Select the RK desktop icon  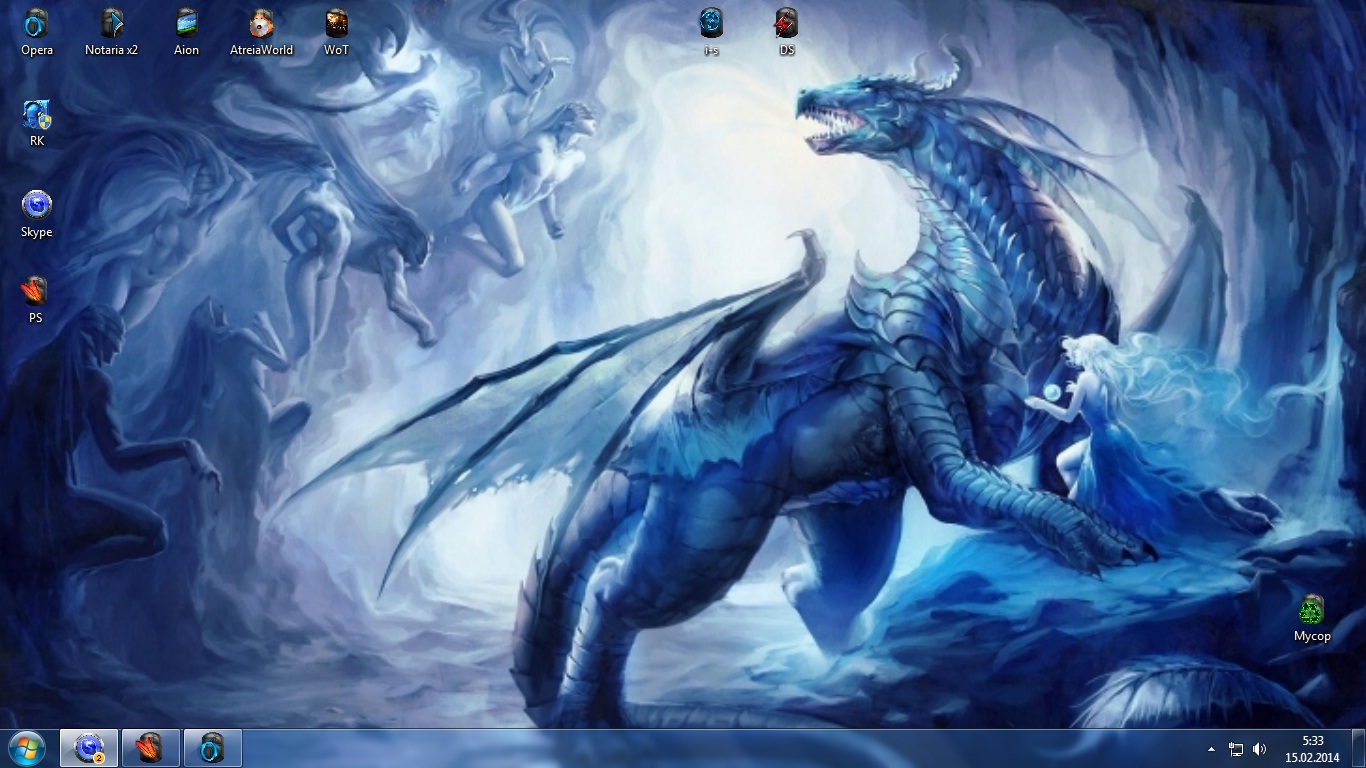pyautogui.click(x=37, y=123)
